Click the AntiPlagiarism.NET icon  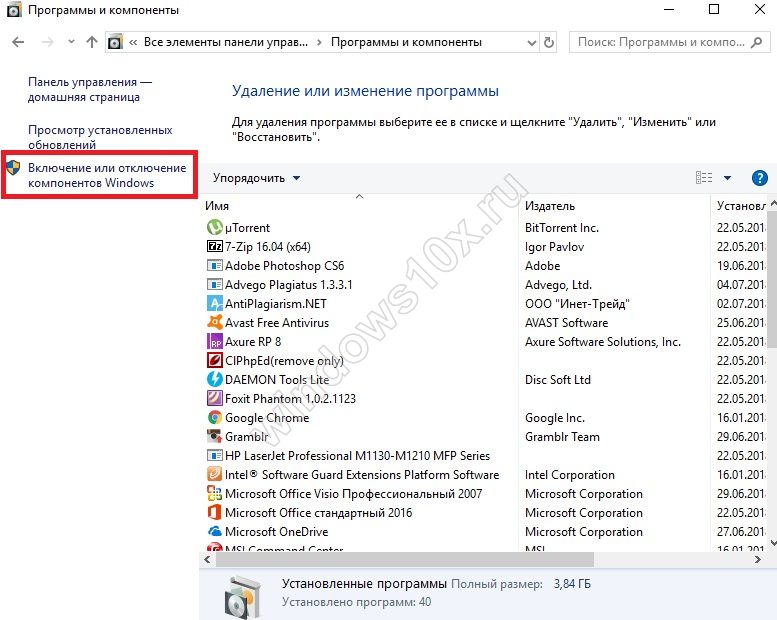point(214,303)
